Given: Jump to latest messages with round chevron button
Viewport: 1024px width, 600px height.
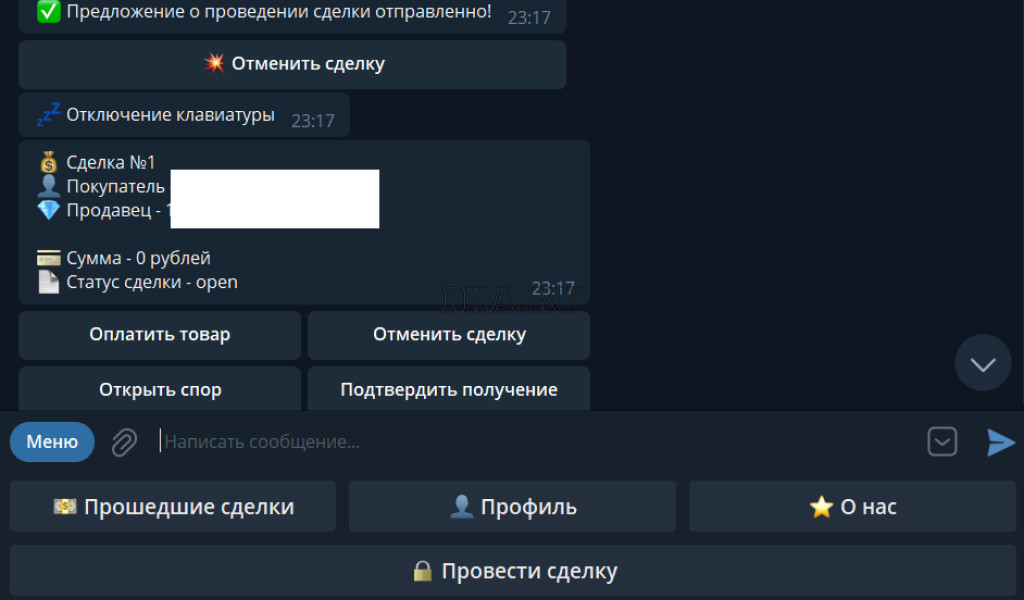Looking at the screenshot, I should tap(982, 363).
